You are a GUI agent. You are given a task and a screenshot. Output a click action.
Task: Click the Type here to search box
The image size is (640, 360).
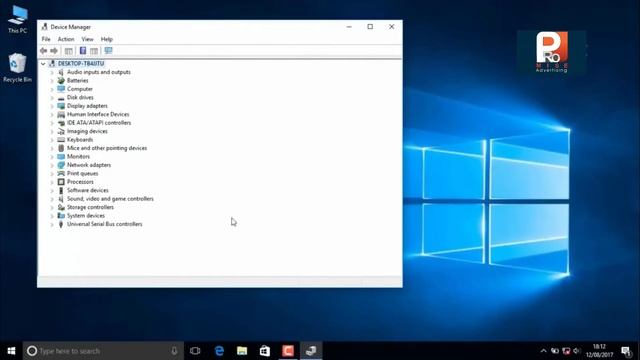point(103,351)
